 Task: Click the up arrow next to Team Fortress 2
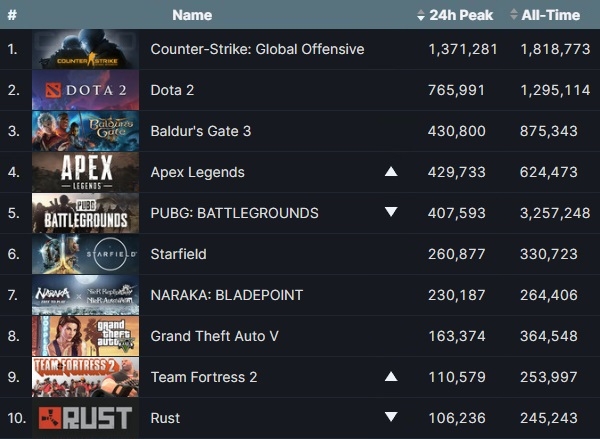tap(391, 377)
